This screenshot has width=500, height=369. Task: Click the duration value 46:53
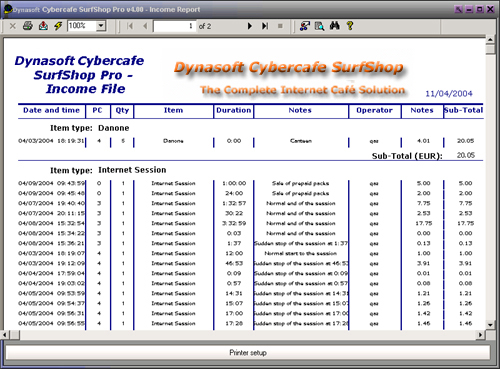pyautogui.click(x=234, y=263)
